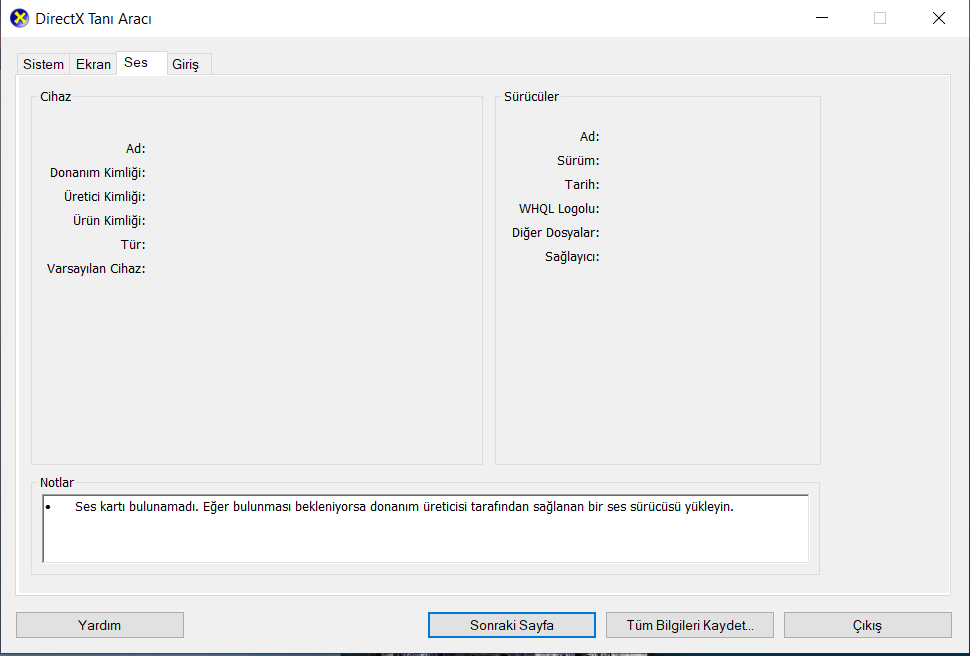Image resolution: width=970 pixels, height=656 pixels.
Task: Click the 'Üretici Kimliği:' label
Action: (x=105, y=197)
